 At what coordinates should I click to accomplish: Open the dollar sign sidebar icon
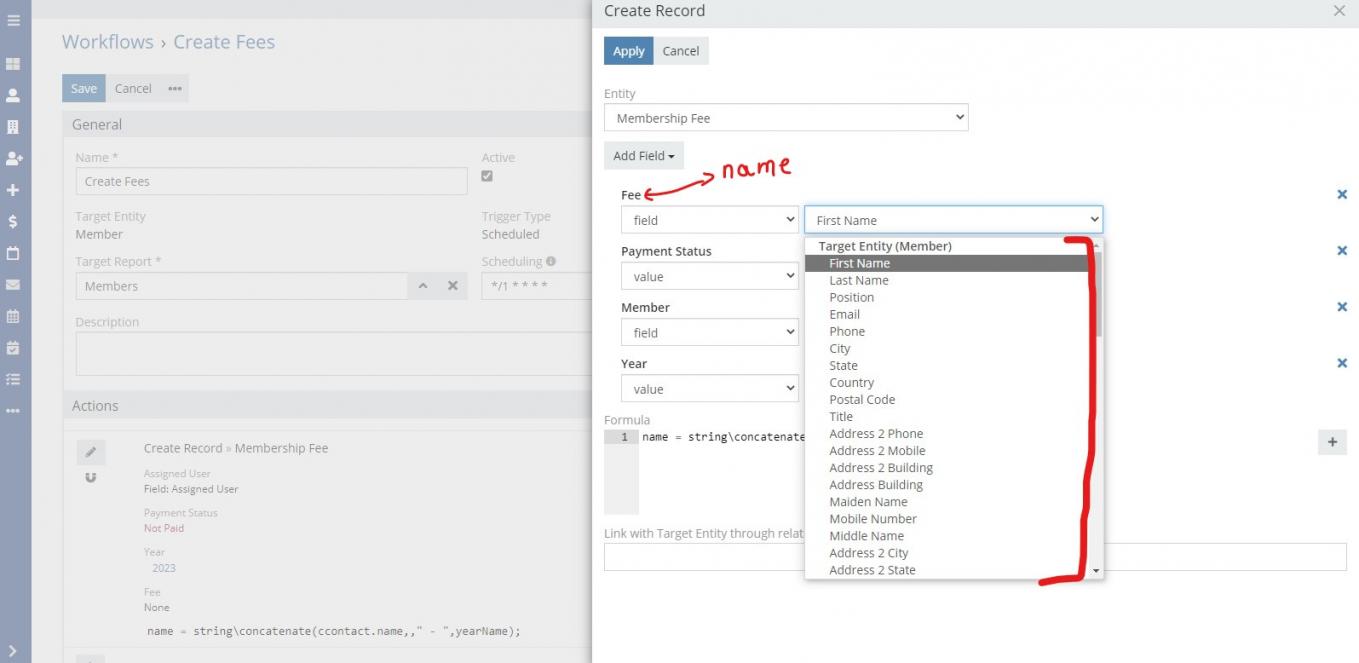pyautogui.click(x=13, y=221)
